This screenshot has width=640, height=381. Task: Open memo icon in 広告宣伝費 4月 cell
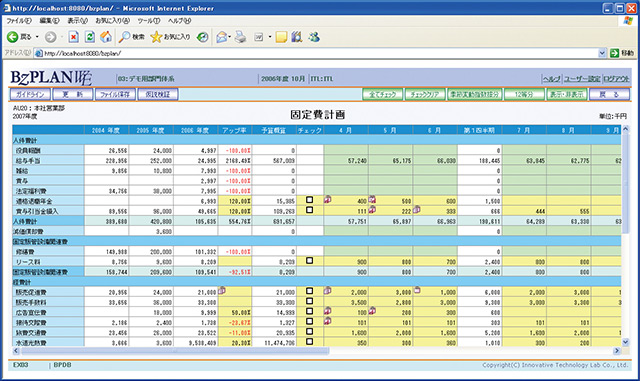click(328, 311)
